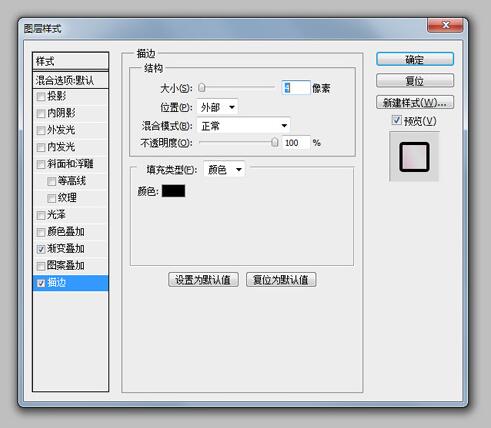Viewport: 491px width, 428px height.
Task: Uncheck the 描边 stroke checkbox
Action: (x=41, y=283)
